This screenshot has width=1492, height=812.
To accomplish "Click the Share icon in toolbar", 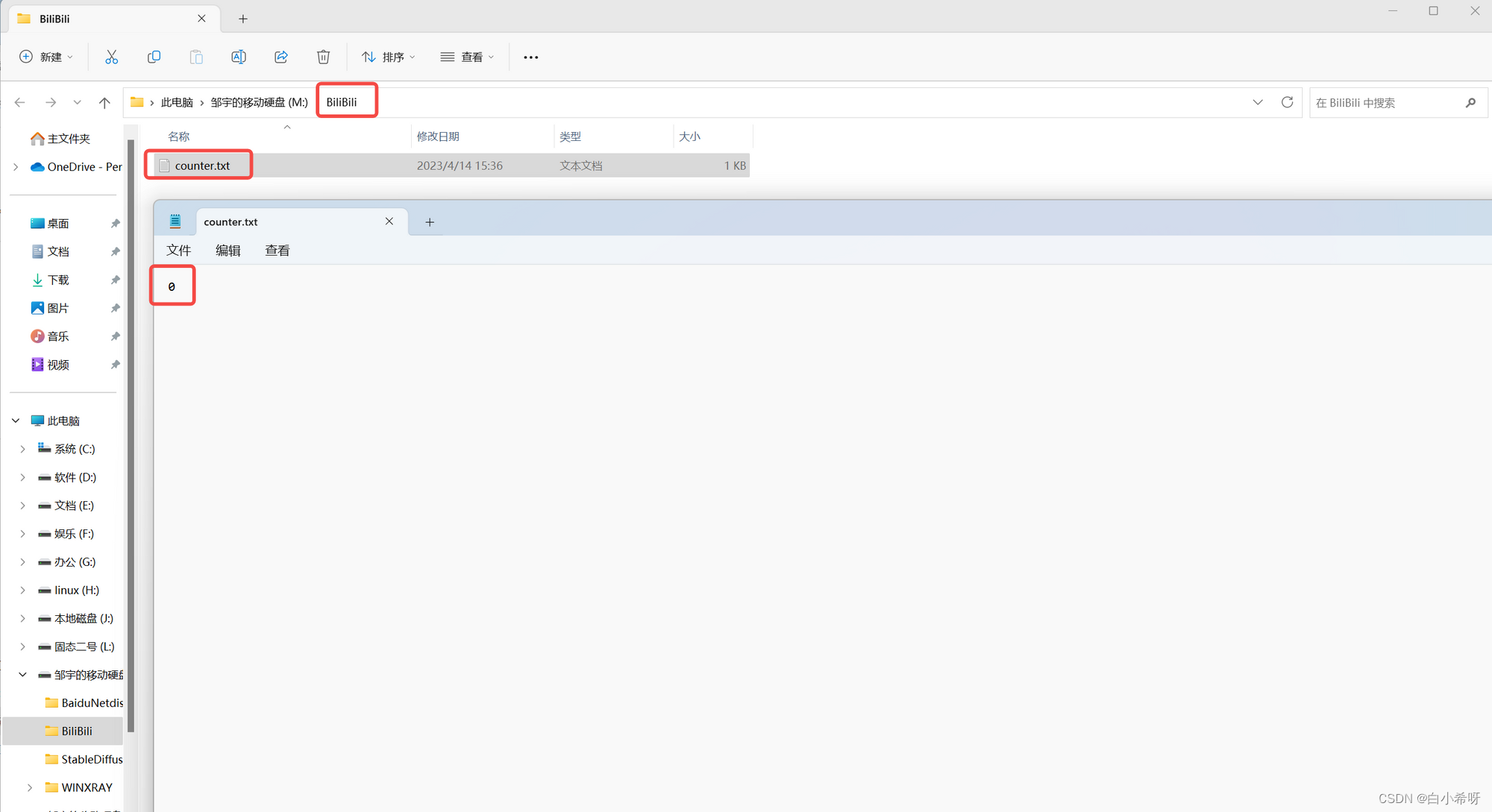I will (x=281, y=57).
